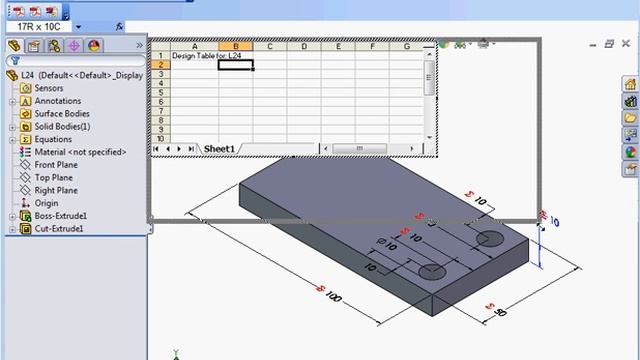Click the Material icon

pyautogui.click(x=25, y=152)
